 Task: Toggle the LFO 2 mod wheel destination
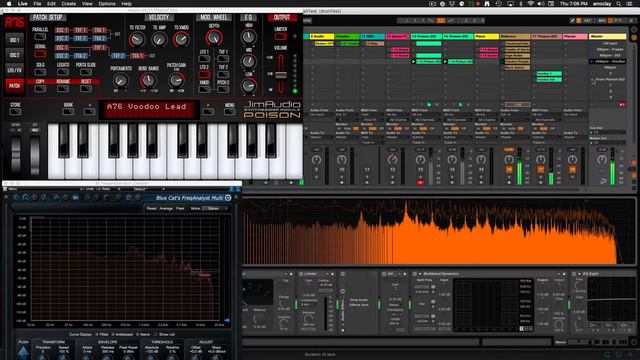(x=204, y=74)
